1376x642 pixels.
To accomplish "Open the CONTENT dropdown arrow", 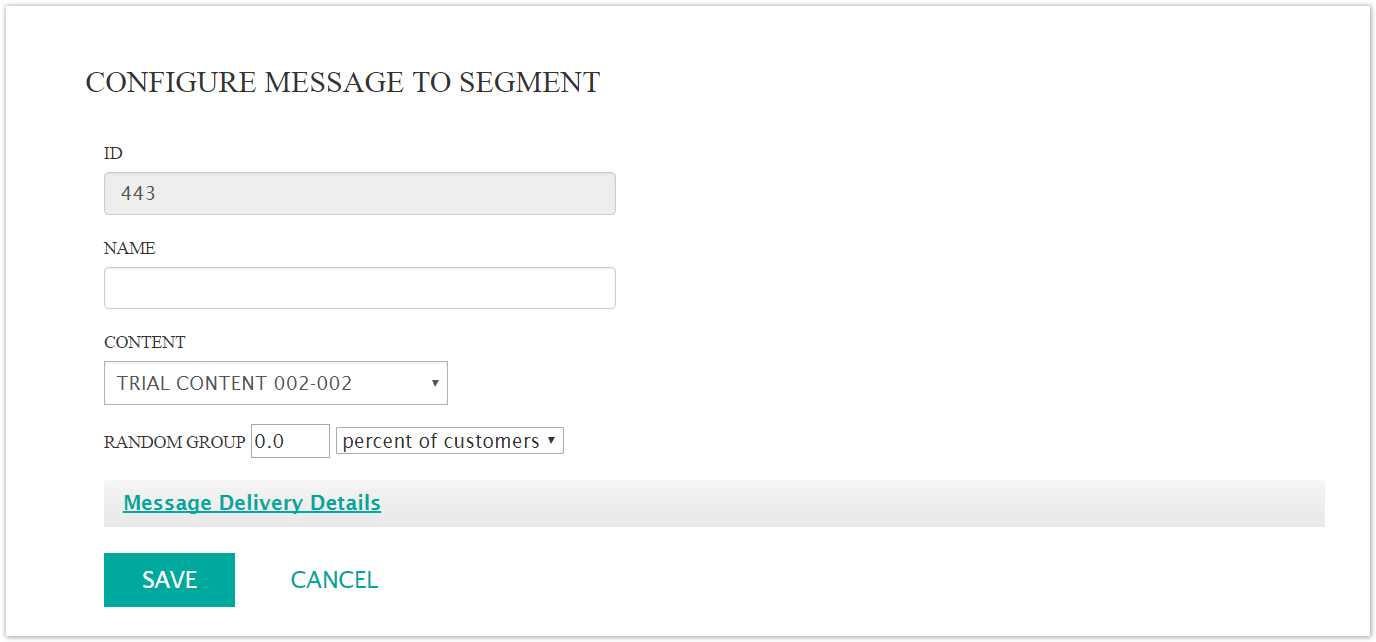I will (434, 383).
